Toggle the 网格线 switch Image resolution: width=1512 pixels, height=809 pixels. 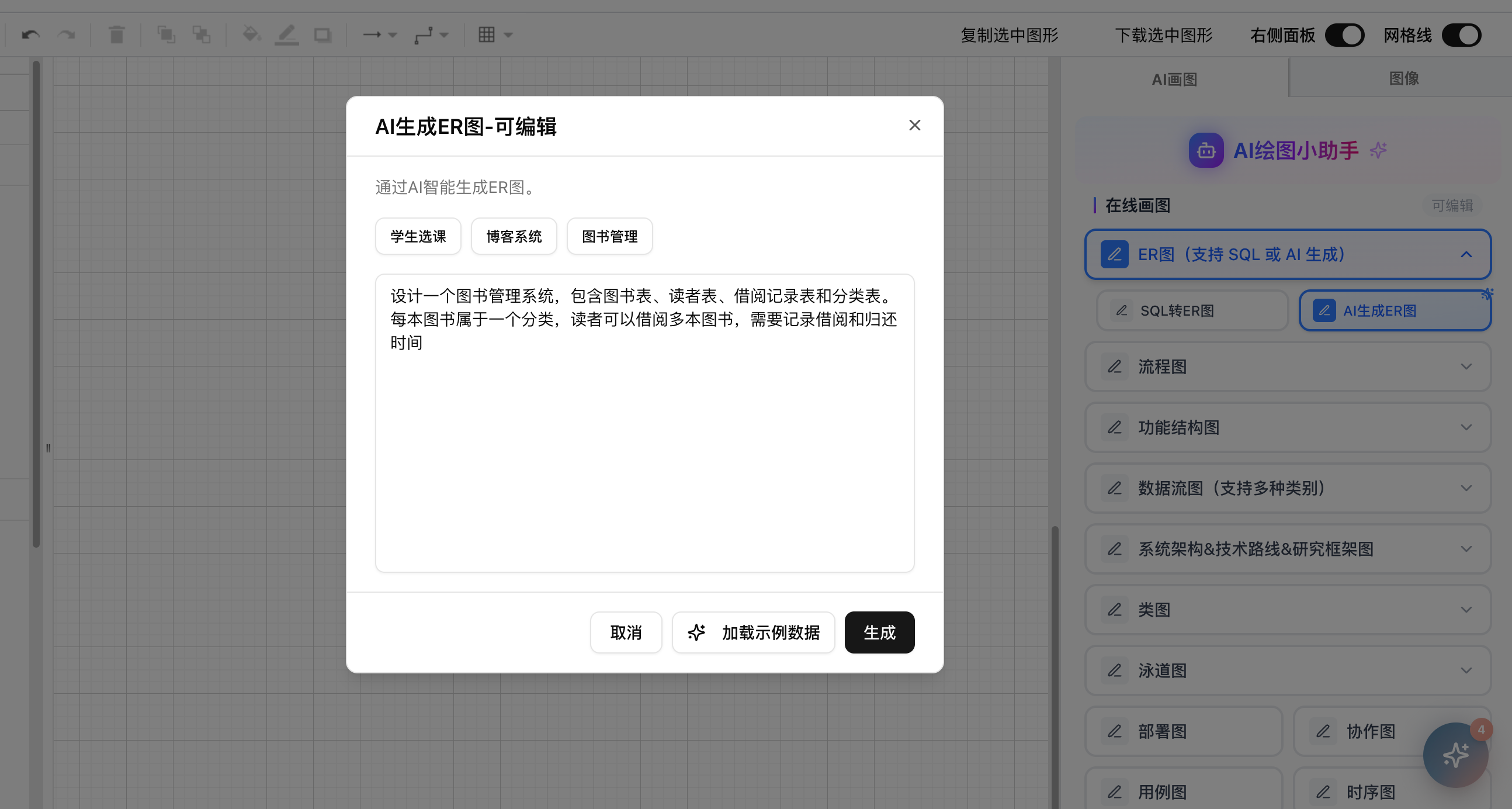[1462, 35]
